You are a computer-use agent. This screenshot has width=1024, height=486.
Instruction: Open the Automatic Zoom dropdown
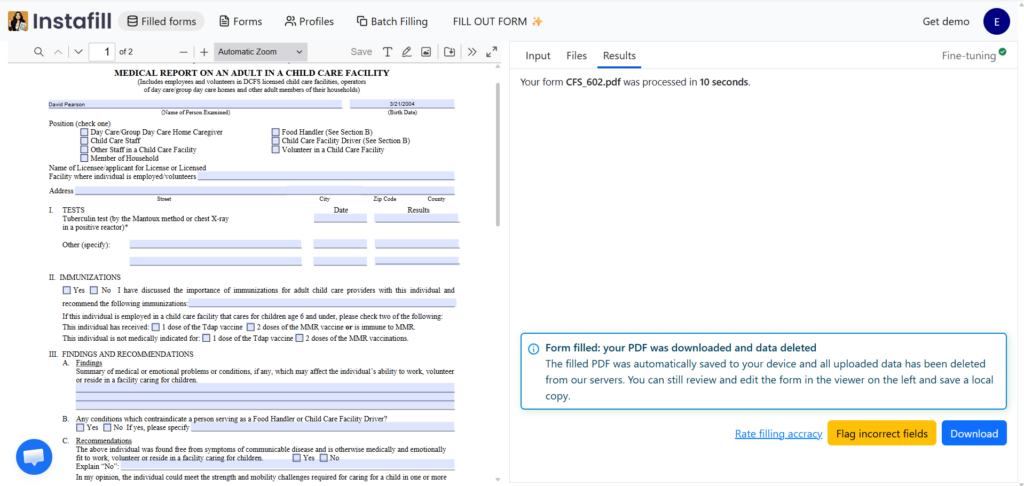260,52
